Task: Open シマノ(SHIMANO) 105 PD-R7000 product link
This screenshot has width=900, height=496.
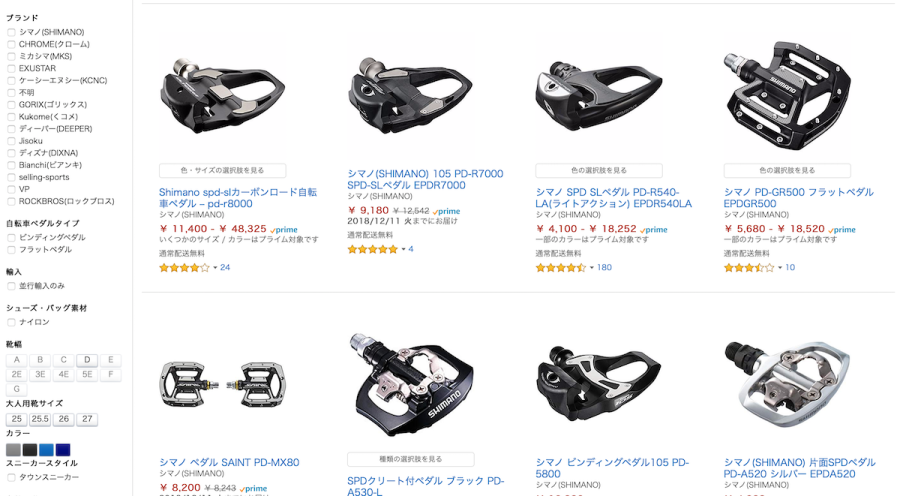Action: tap(425, 180)
